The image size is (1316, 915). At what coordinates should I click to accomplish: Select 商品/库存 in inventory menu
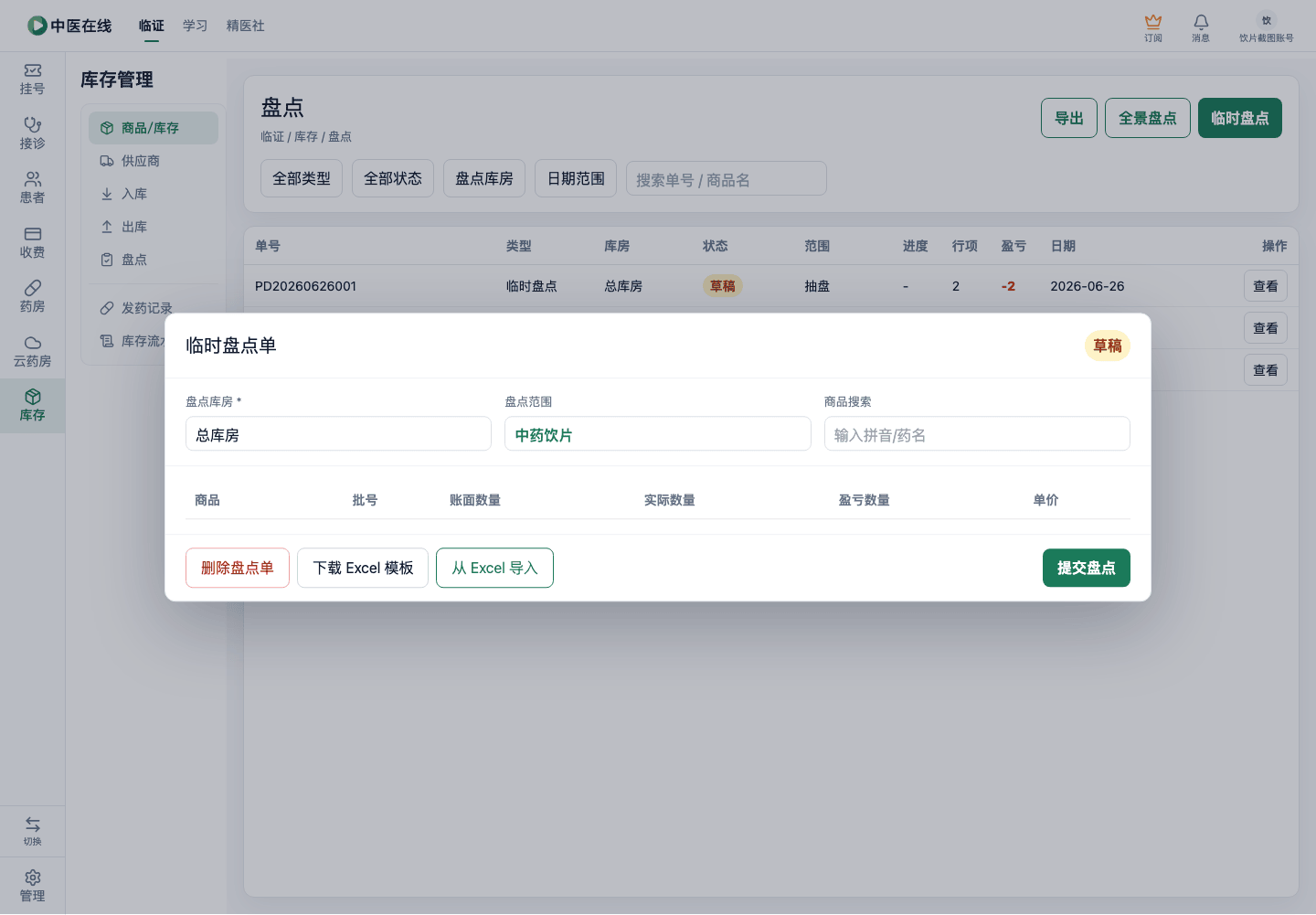coord(154,128)
